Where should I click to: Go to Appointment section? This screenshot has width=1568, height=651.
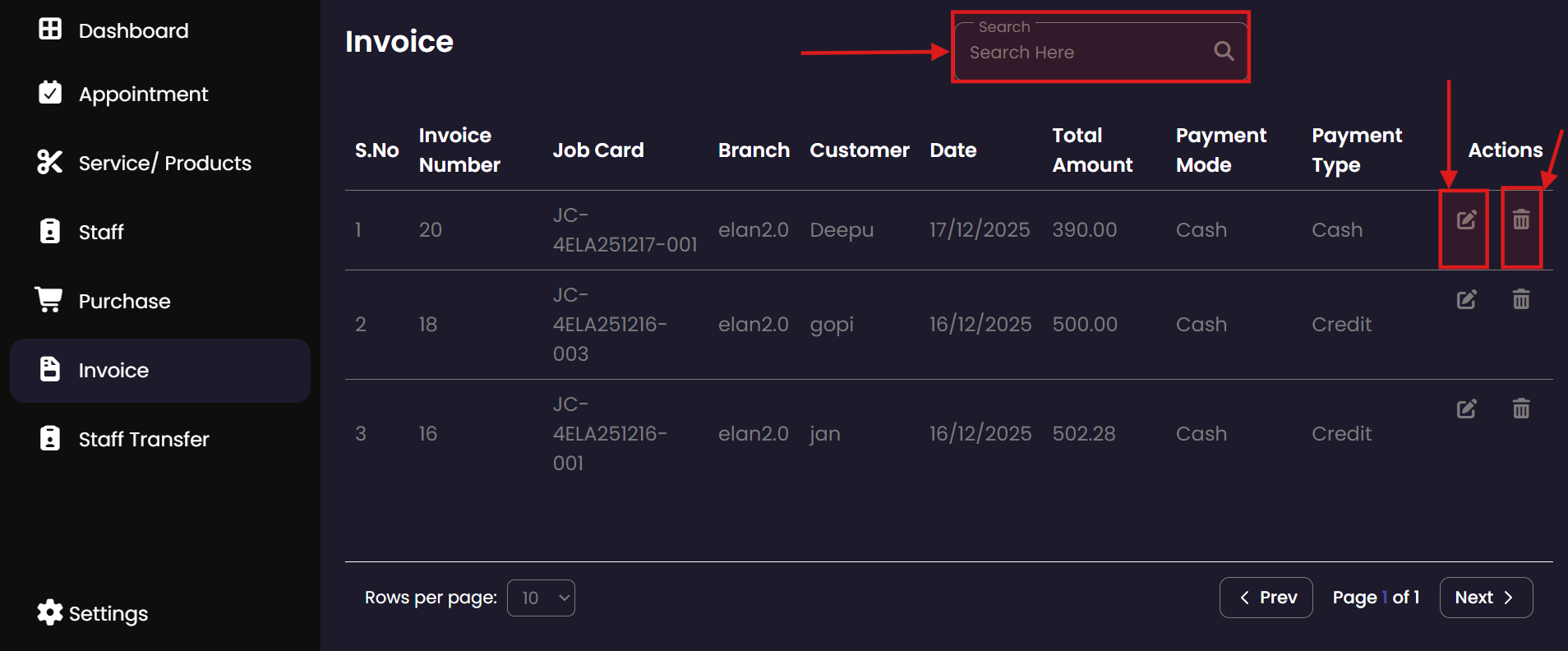143,95
